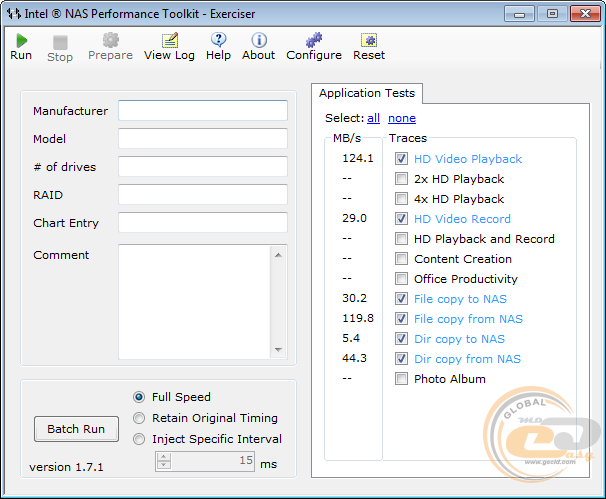The height and width of the screenshot is (499, 606).
Task: Click the 'all' select link
Action: click(x=373, y=118)
